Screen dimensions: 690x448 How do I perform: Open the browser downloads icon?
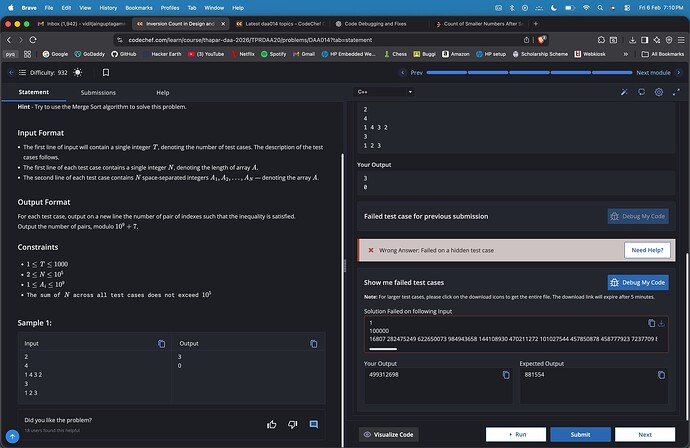click(632, 40)
